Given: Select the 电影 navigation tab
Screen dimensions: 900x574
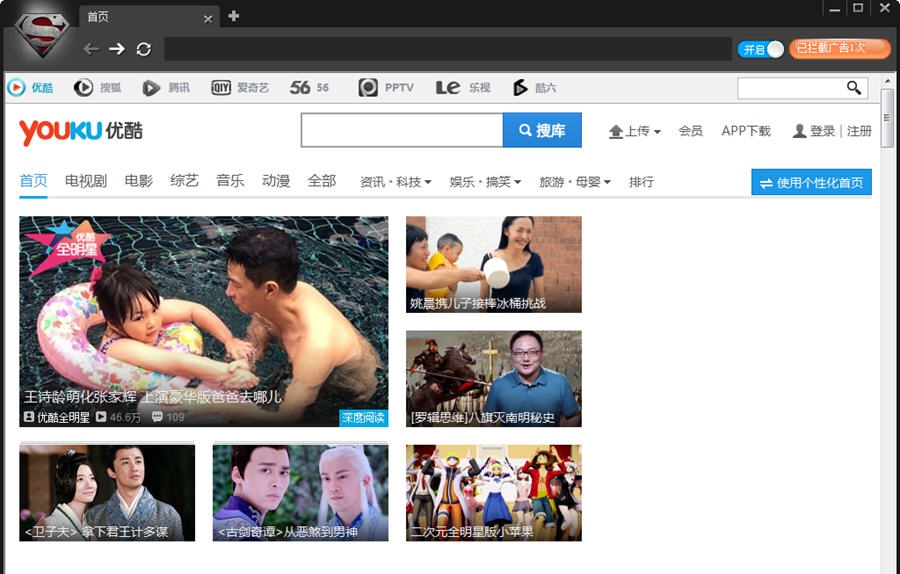Looking at the screenshot, I should tap(138, 181).
